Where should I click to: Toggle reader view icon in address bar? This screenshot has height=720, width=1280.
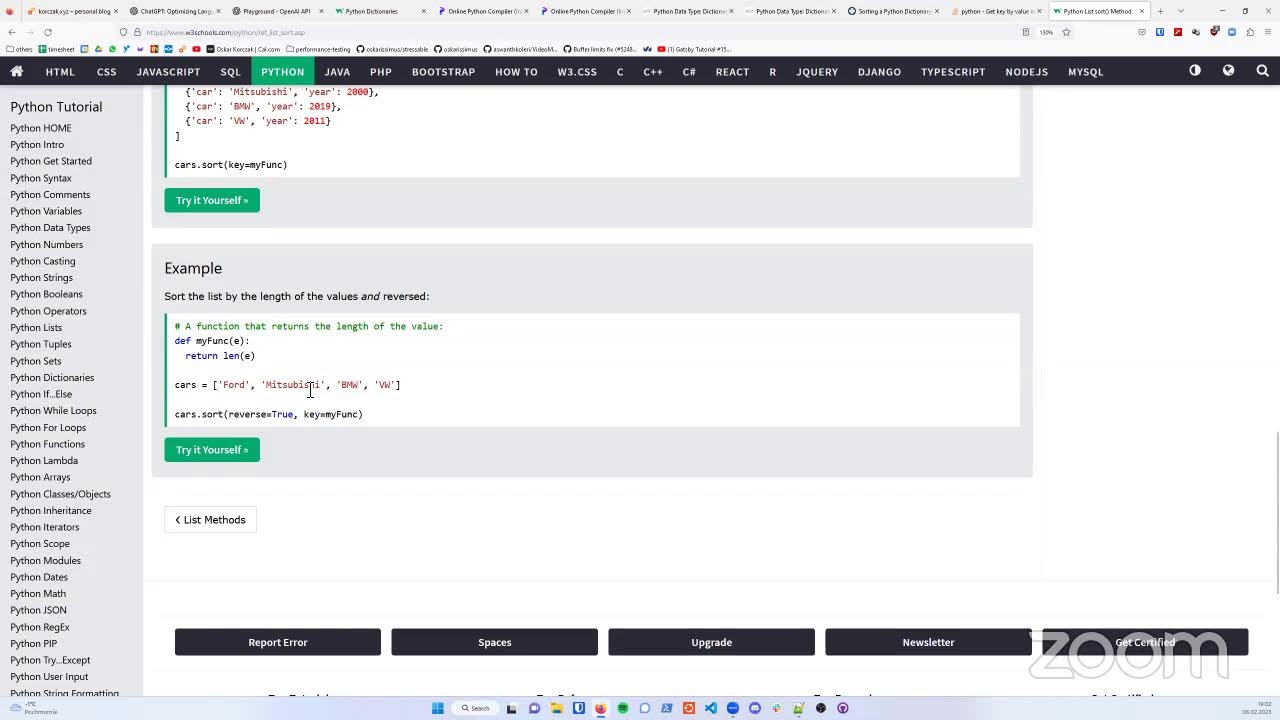1026,32
